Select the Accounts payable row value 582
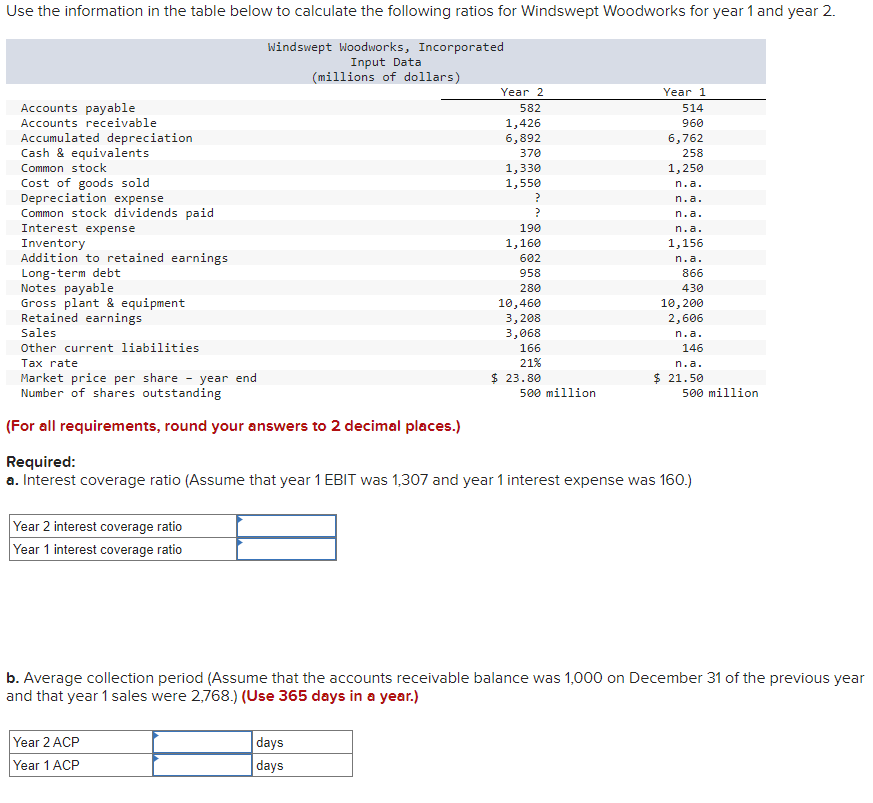This screenshot has width=873, height=803. [x=530, y=107]
